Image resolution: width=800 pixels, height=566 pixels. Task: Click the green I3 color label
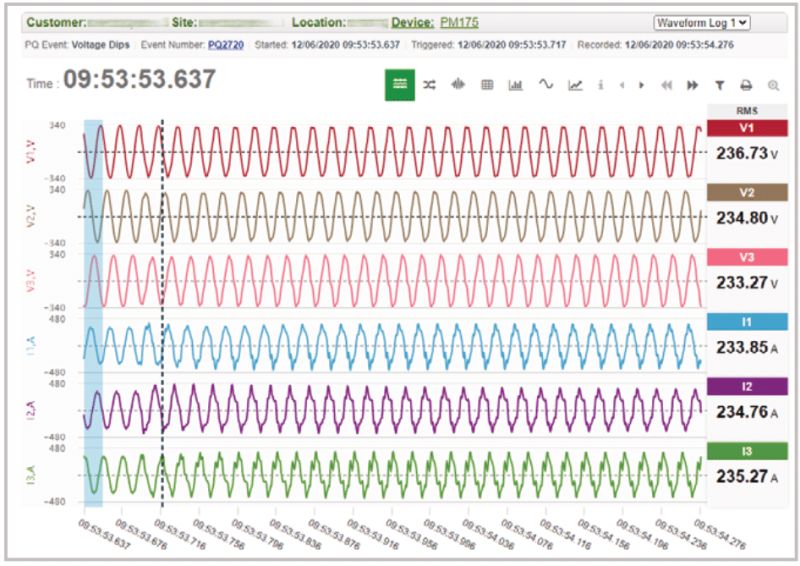pos(747,451)
